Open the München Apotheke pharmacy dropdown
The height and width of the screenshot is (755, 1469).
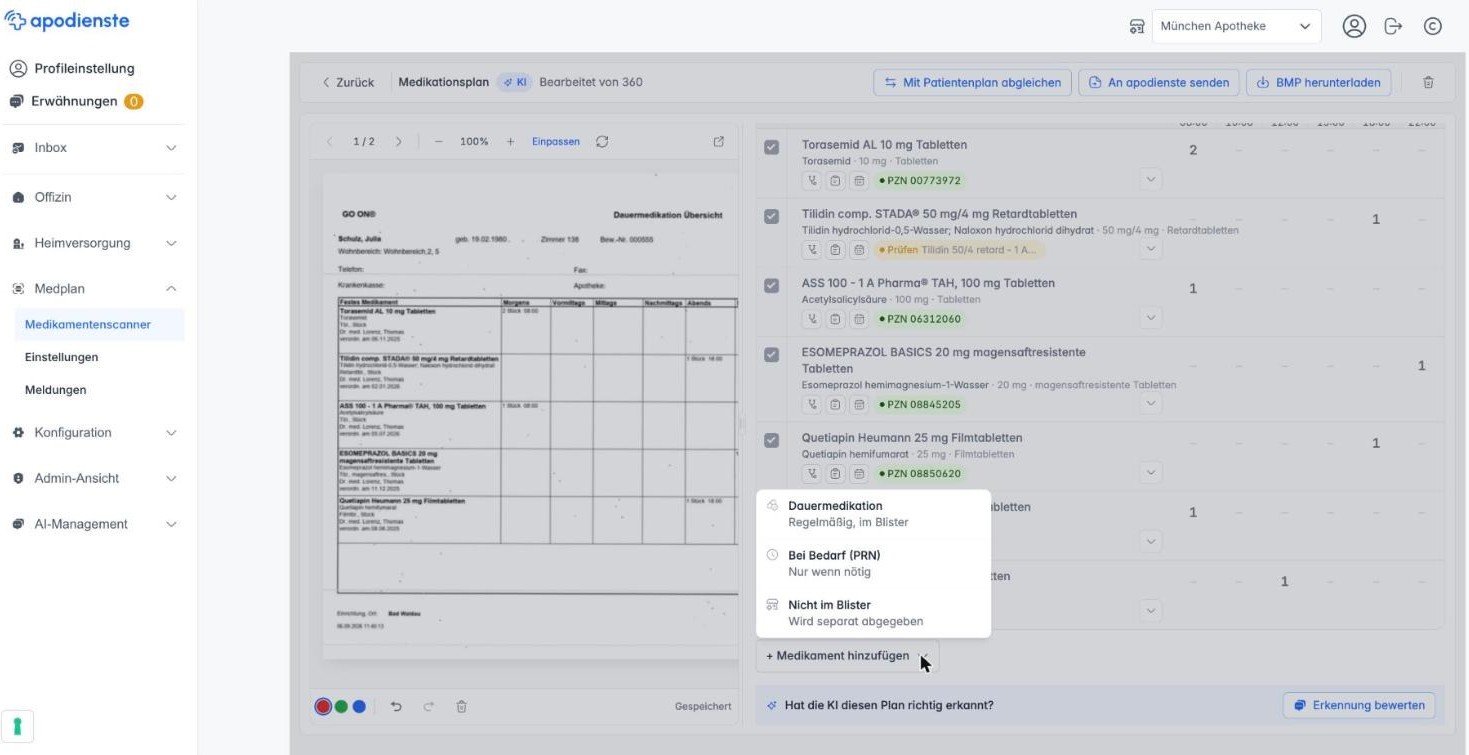click(1236, 26)
